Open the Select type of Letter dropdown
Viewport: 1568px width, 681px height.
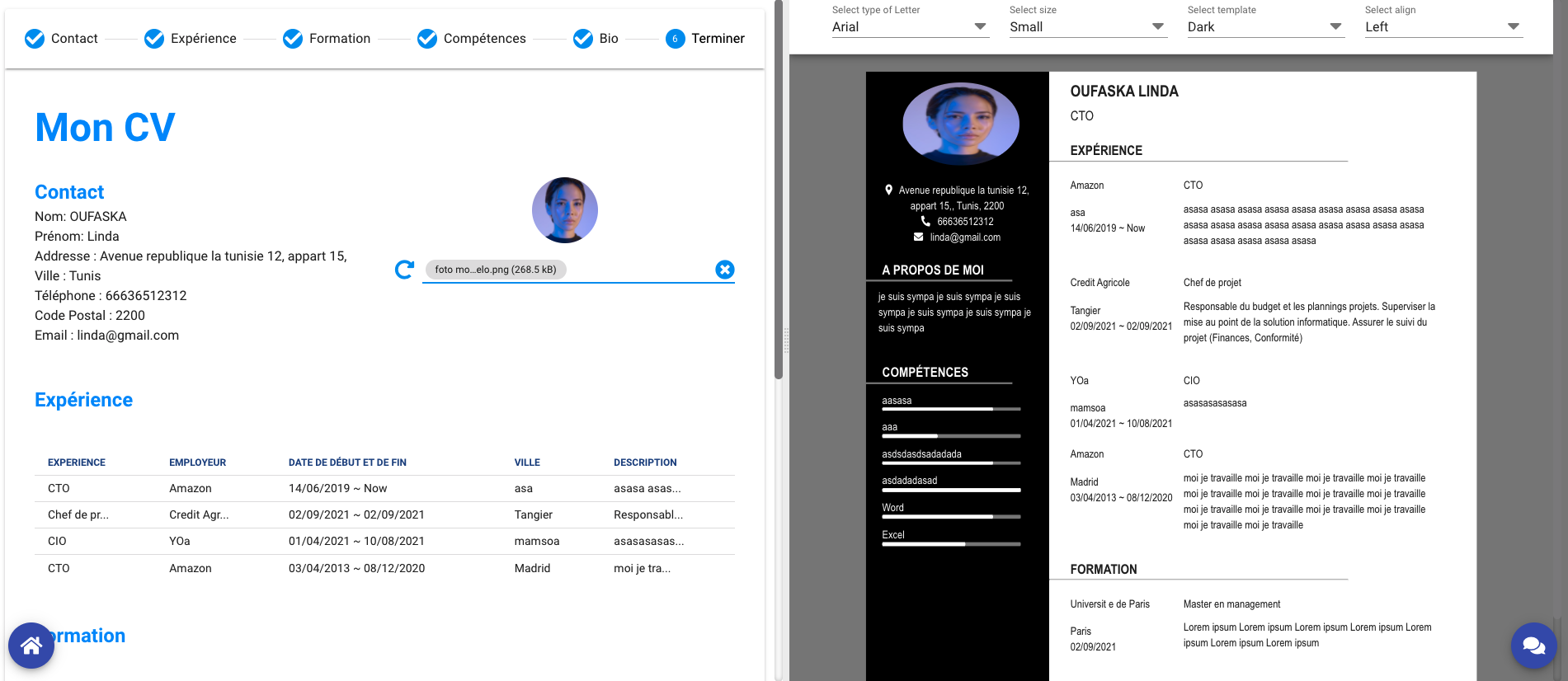910,26
